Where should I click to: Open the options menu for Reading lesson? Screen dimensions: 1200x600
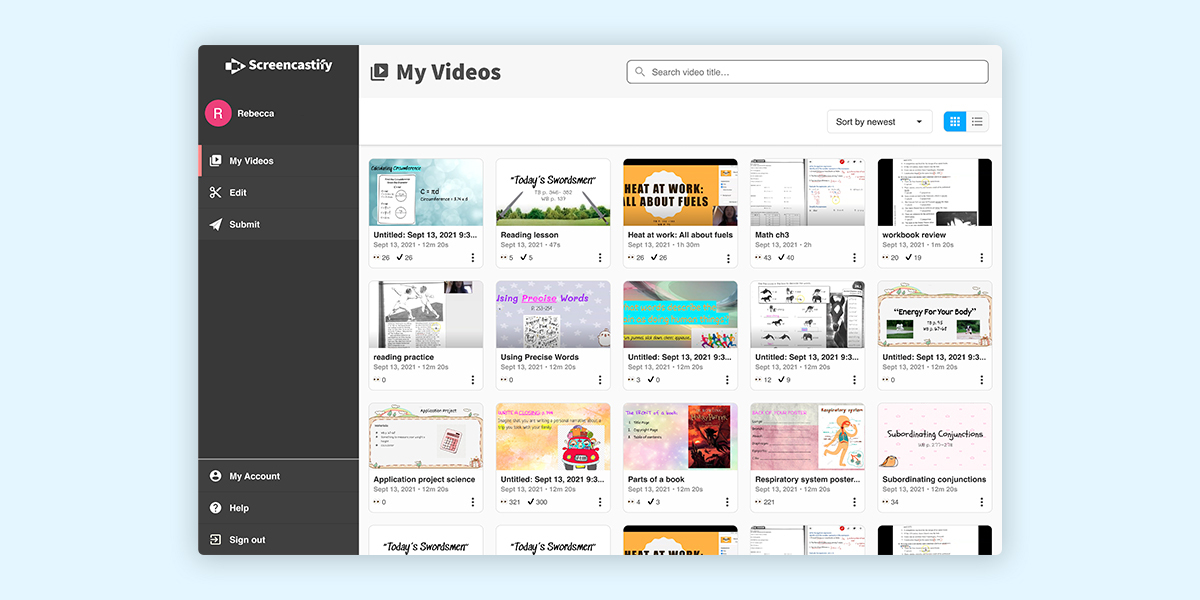pos(599,258)
